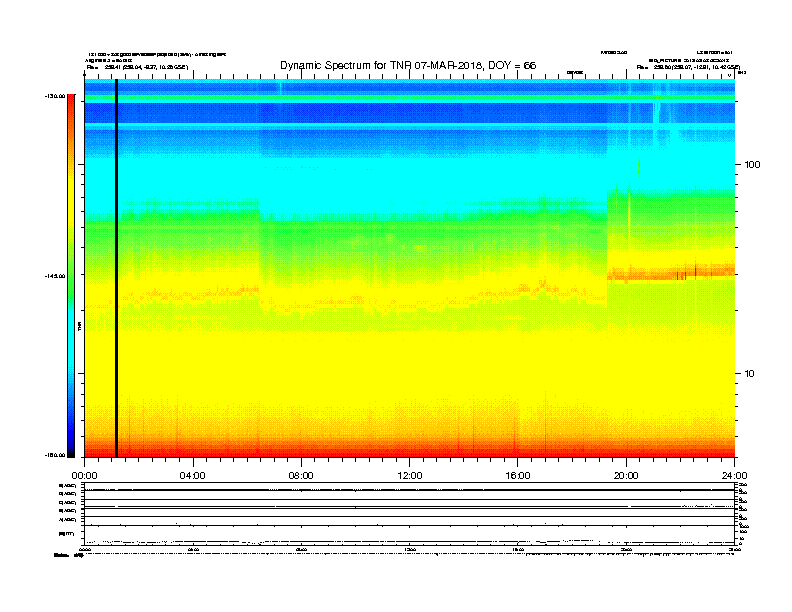
Task: Click the 100 frequency axis label
Action: coord(752,165)
